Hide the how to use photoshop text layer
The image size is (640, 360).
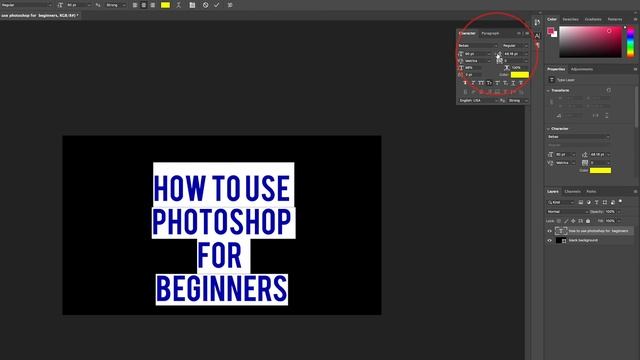549,231
